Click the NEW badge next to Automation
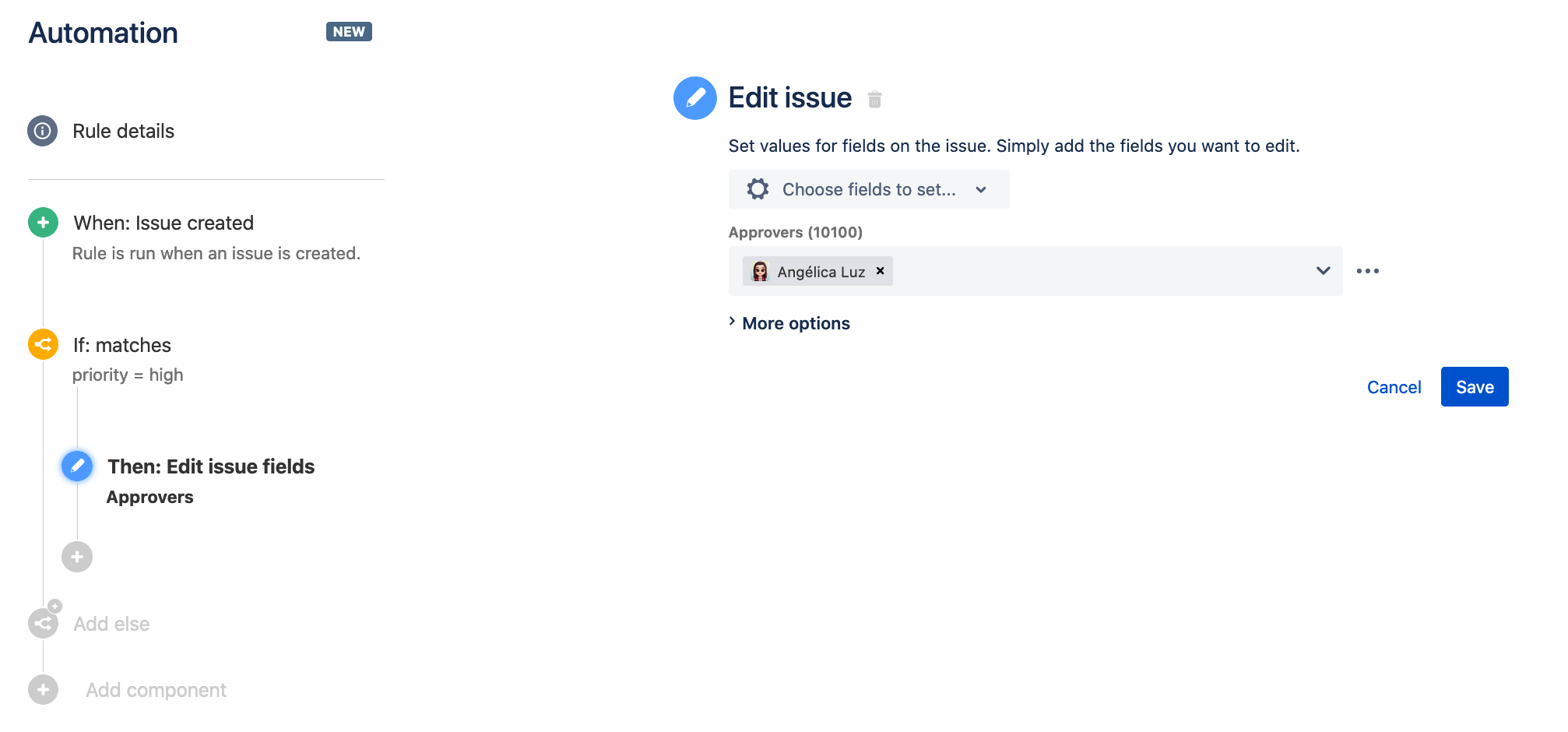 (x=349, y=32)
